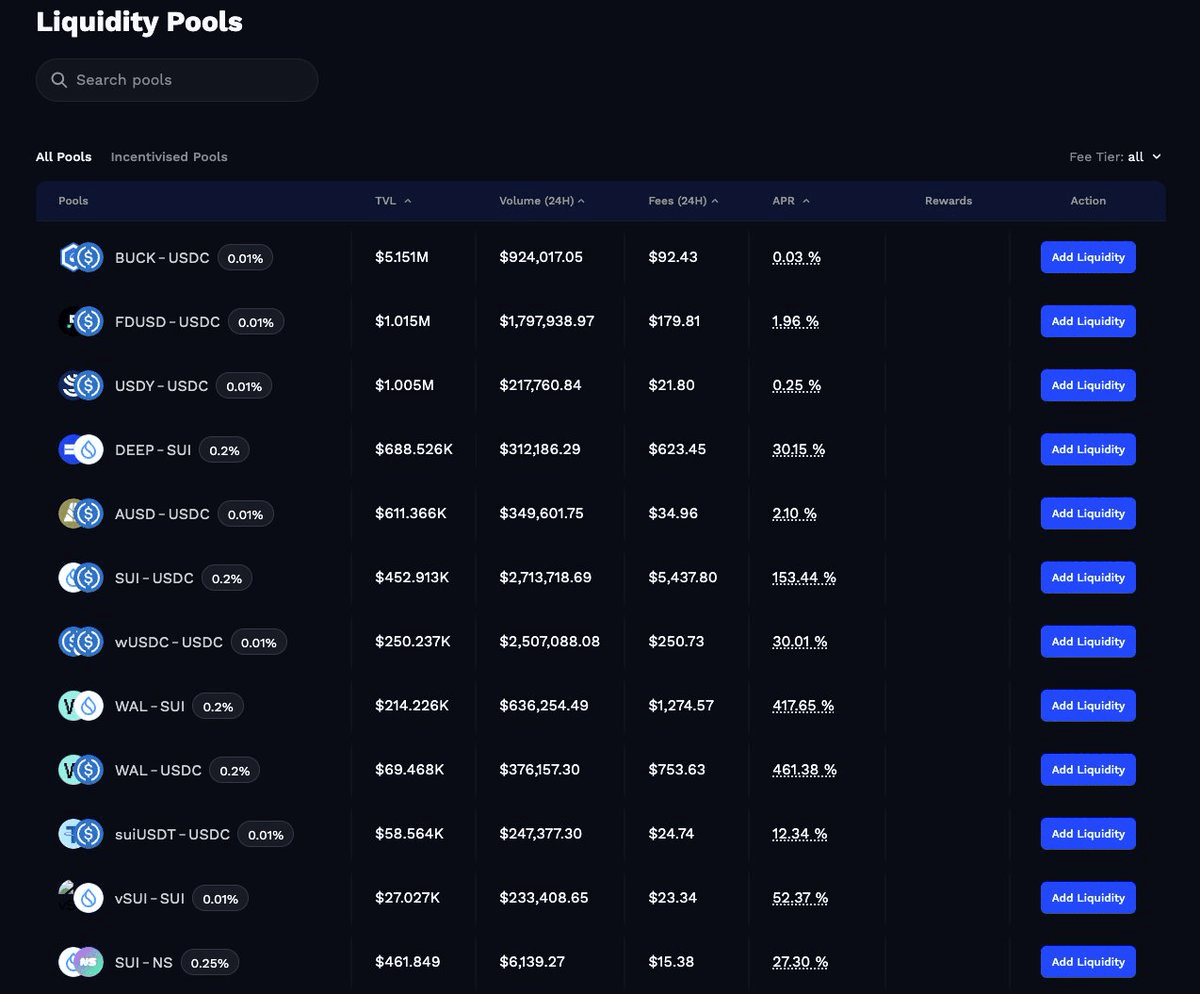
Task: Click the search magnifier icon
Action: tap(59, 80)
